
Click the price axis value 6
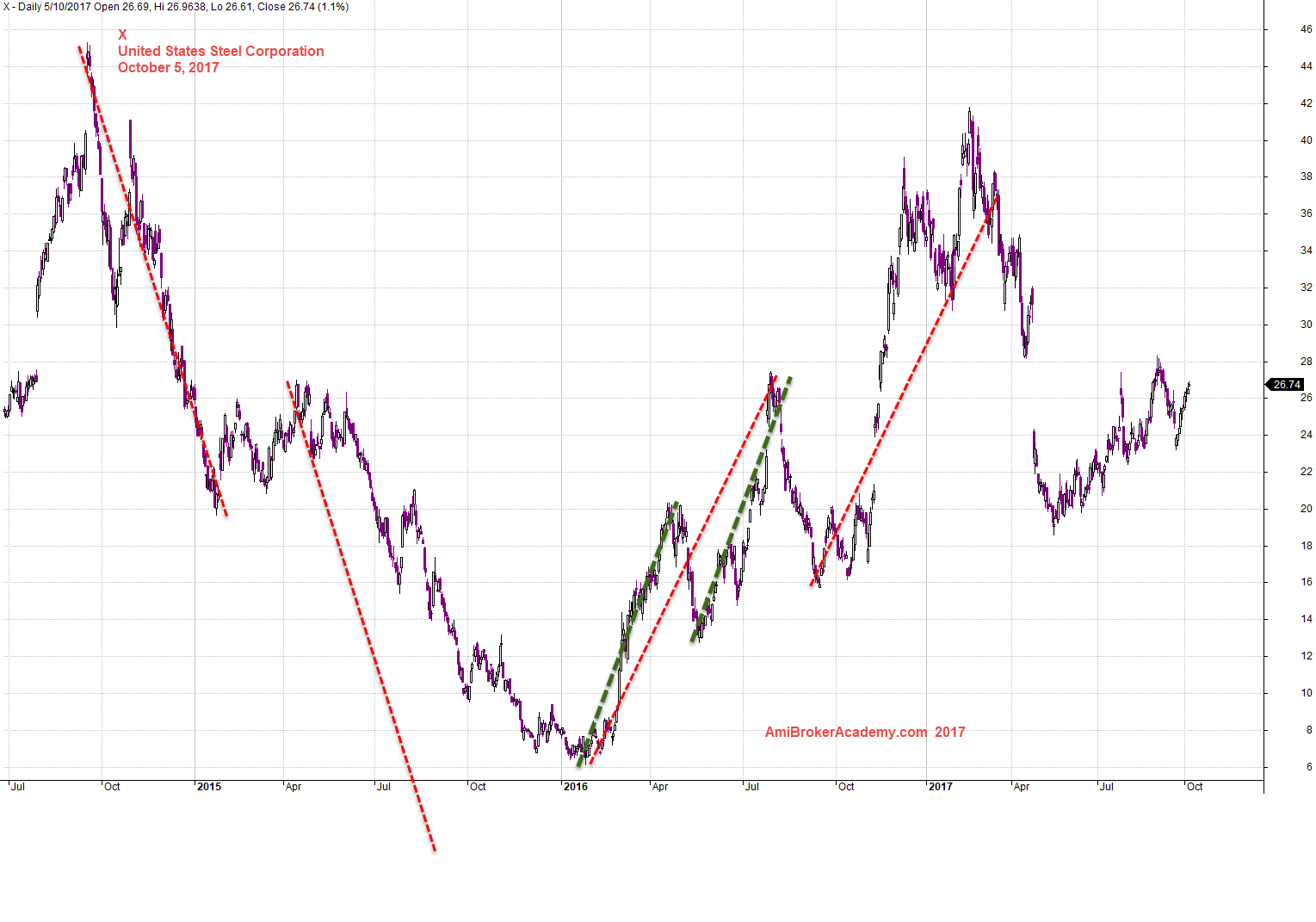coord(1309,767)
